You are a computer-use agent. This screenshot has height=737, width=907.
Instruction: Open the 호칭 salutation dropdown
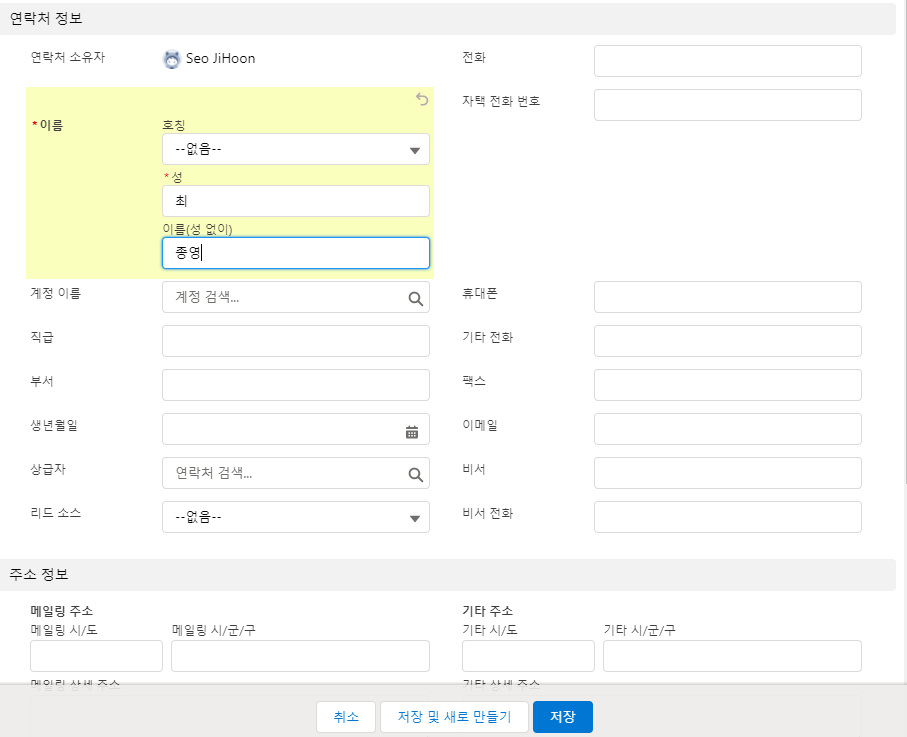(295, 149)
